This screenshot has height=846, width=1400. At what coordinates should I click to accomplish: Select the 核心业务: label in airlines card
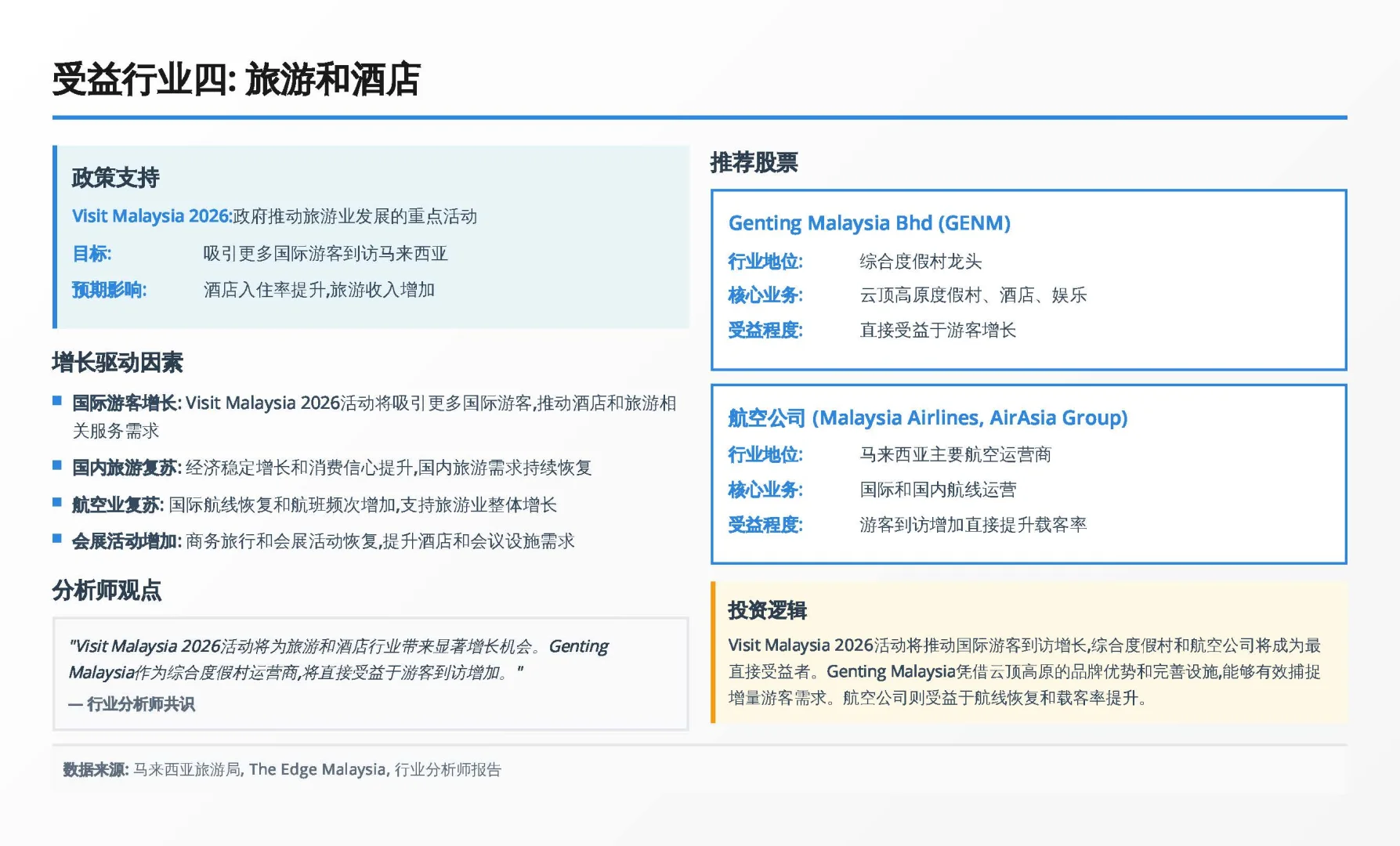coord(765,490)
